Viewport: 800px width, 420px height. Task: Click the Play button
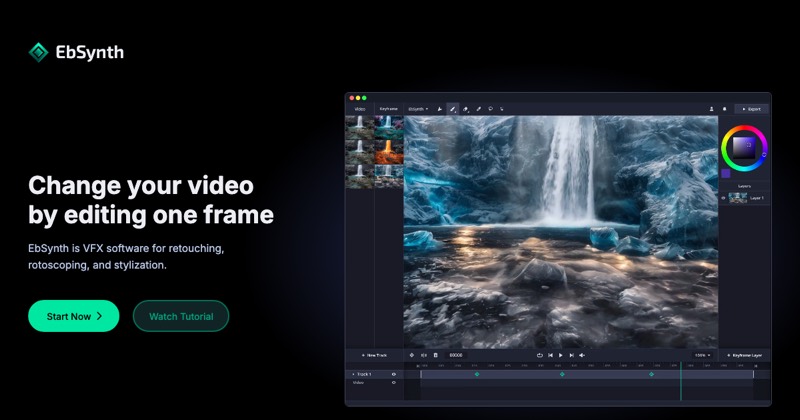pyautogui.click(x=561, y=355)
